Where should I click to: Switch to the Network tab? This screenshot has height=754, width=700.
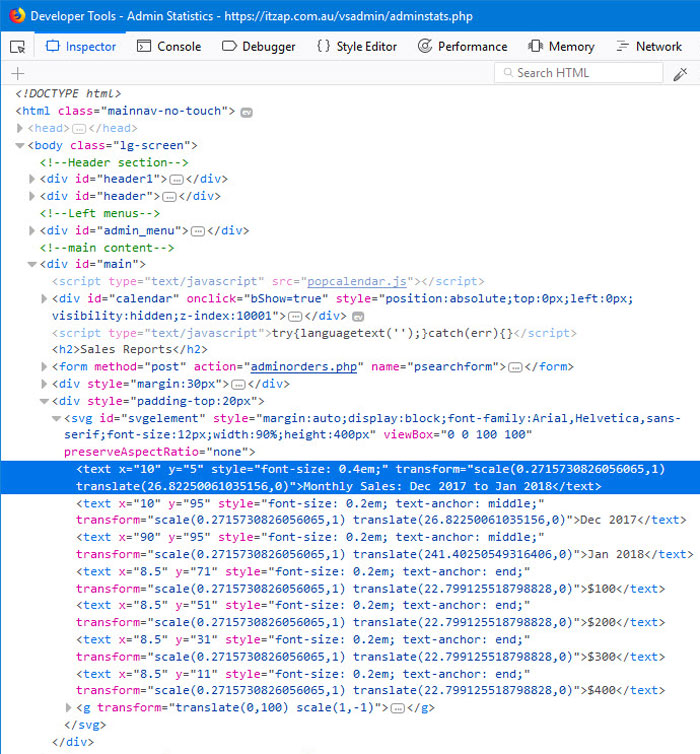coord(649,46)
